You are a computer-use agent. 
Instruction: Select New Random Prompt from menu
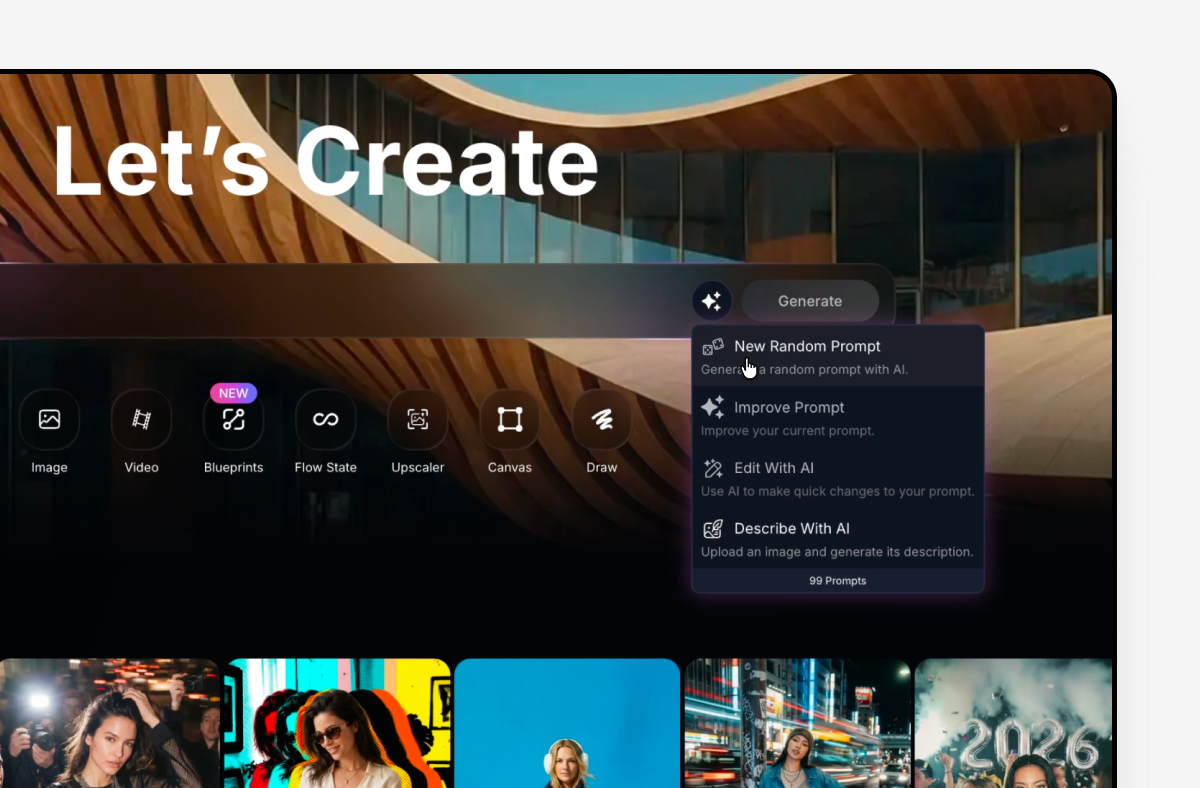pyautogui.click(x=838, y=356)
